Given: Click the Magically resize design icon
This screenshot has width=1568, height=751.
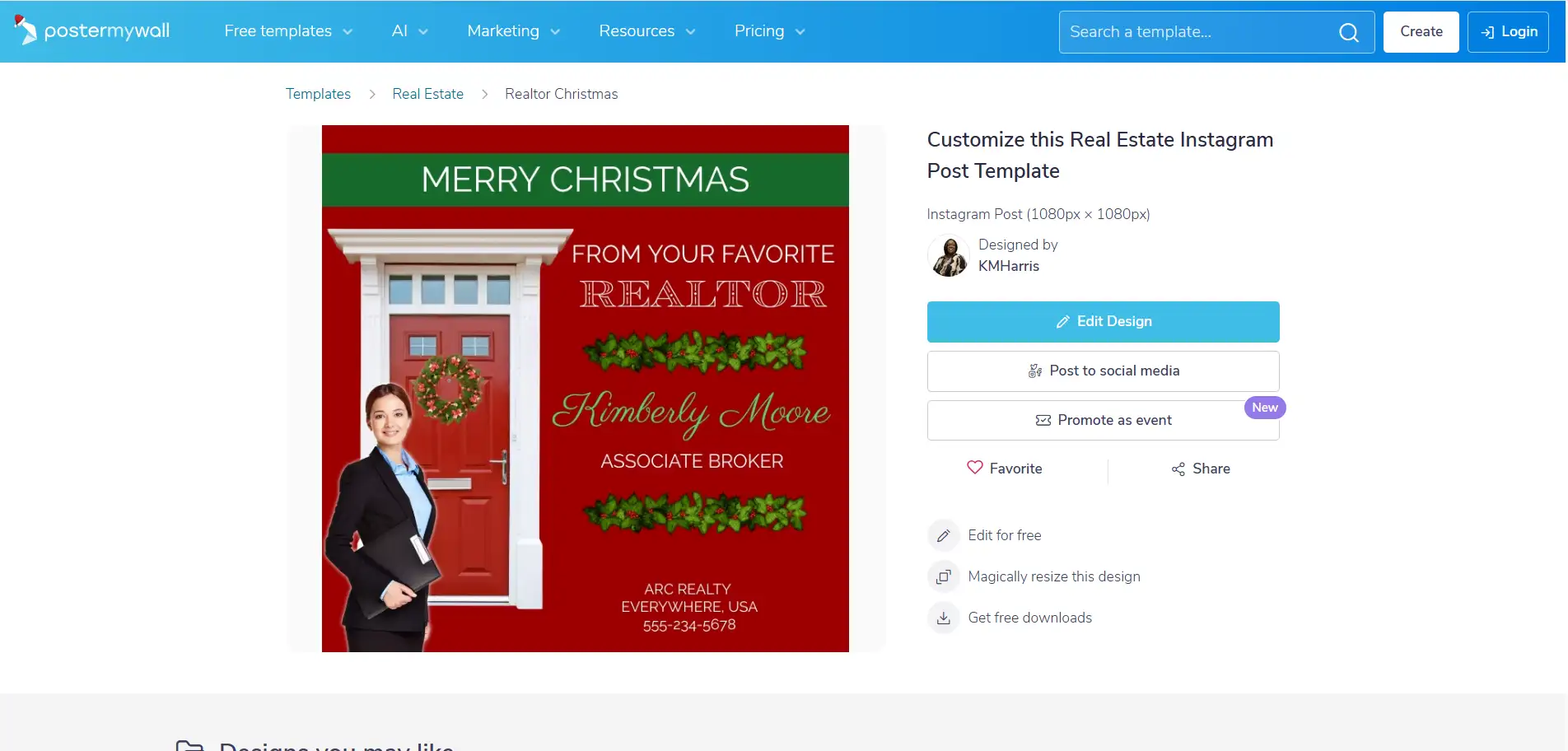Looking at the screenshot, I should click(x=944, y=576).
